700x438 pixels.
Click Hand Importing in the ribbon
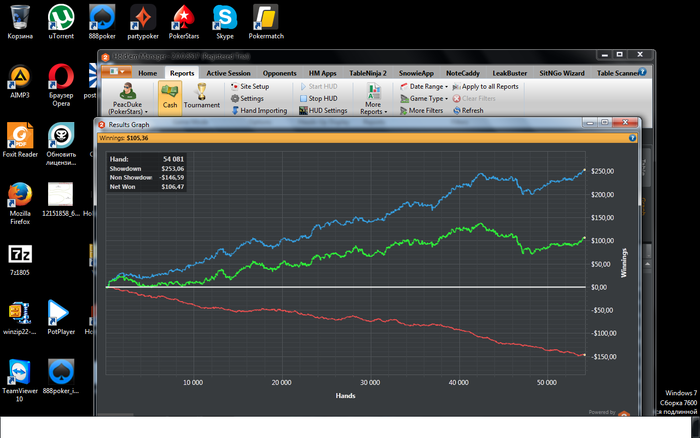pos(259,110)
